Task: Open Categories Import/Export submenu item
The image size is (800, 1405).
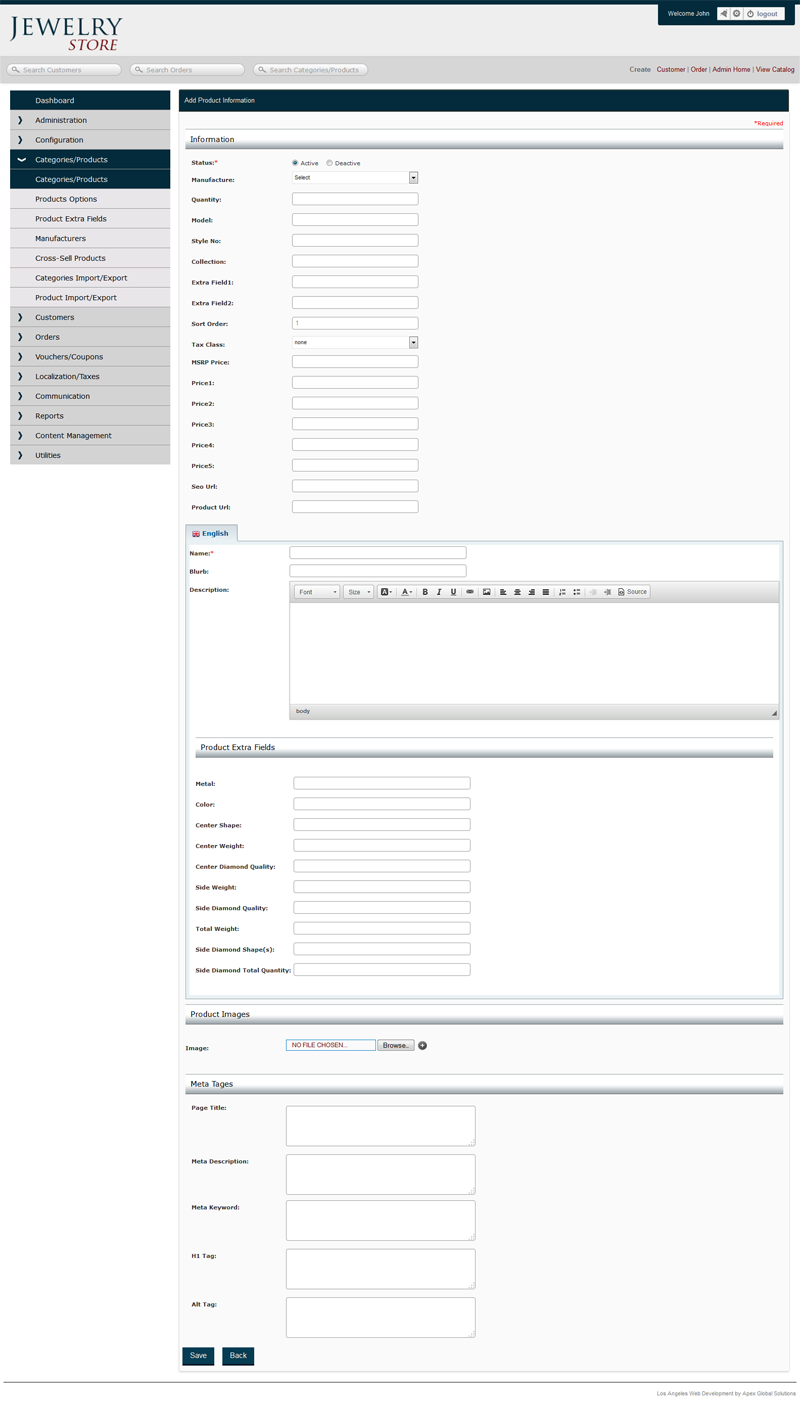Action: point(90,278)
